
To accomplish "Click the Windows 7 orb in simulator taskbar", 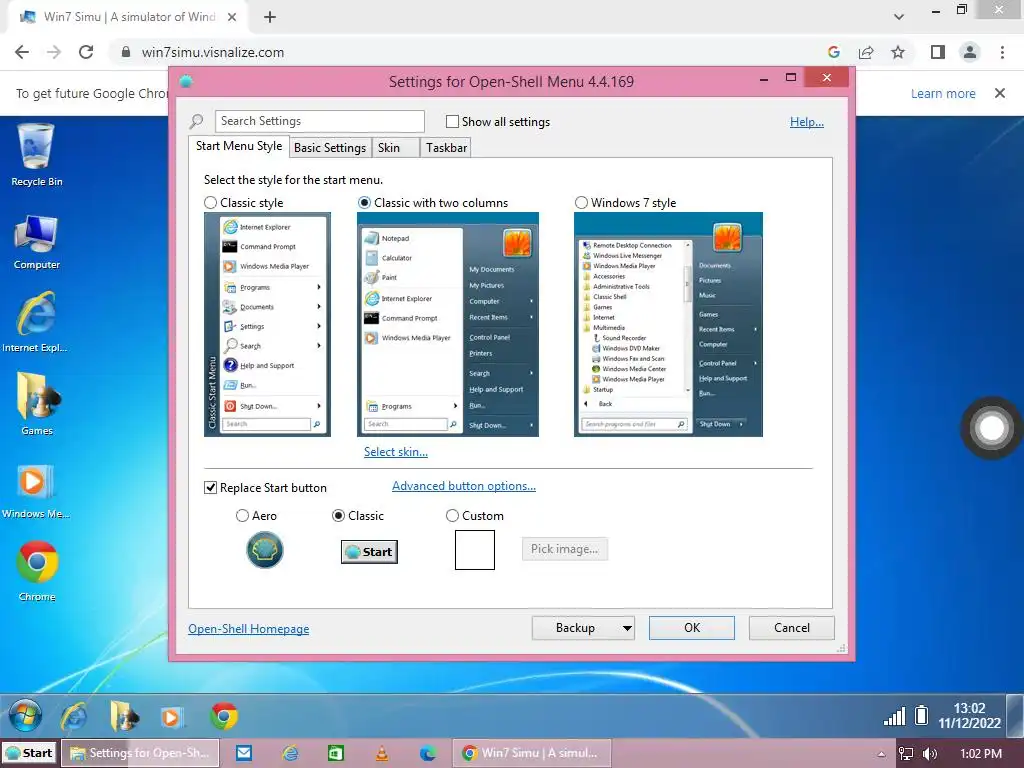I will point(25,715).
